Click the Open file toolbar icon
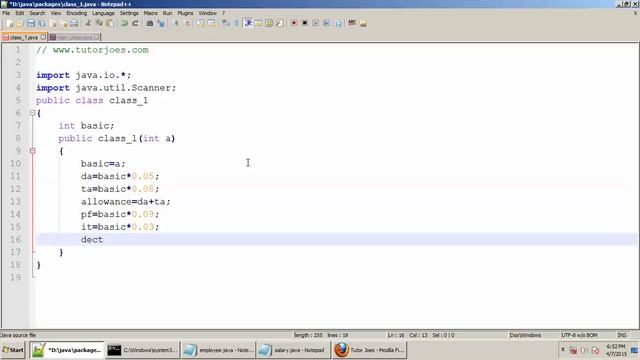Viewport: 640px width, 360px height. click(20, 23)
